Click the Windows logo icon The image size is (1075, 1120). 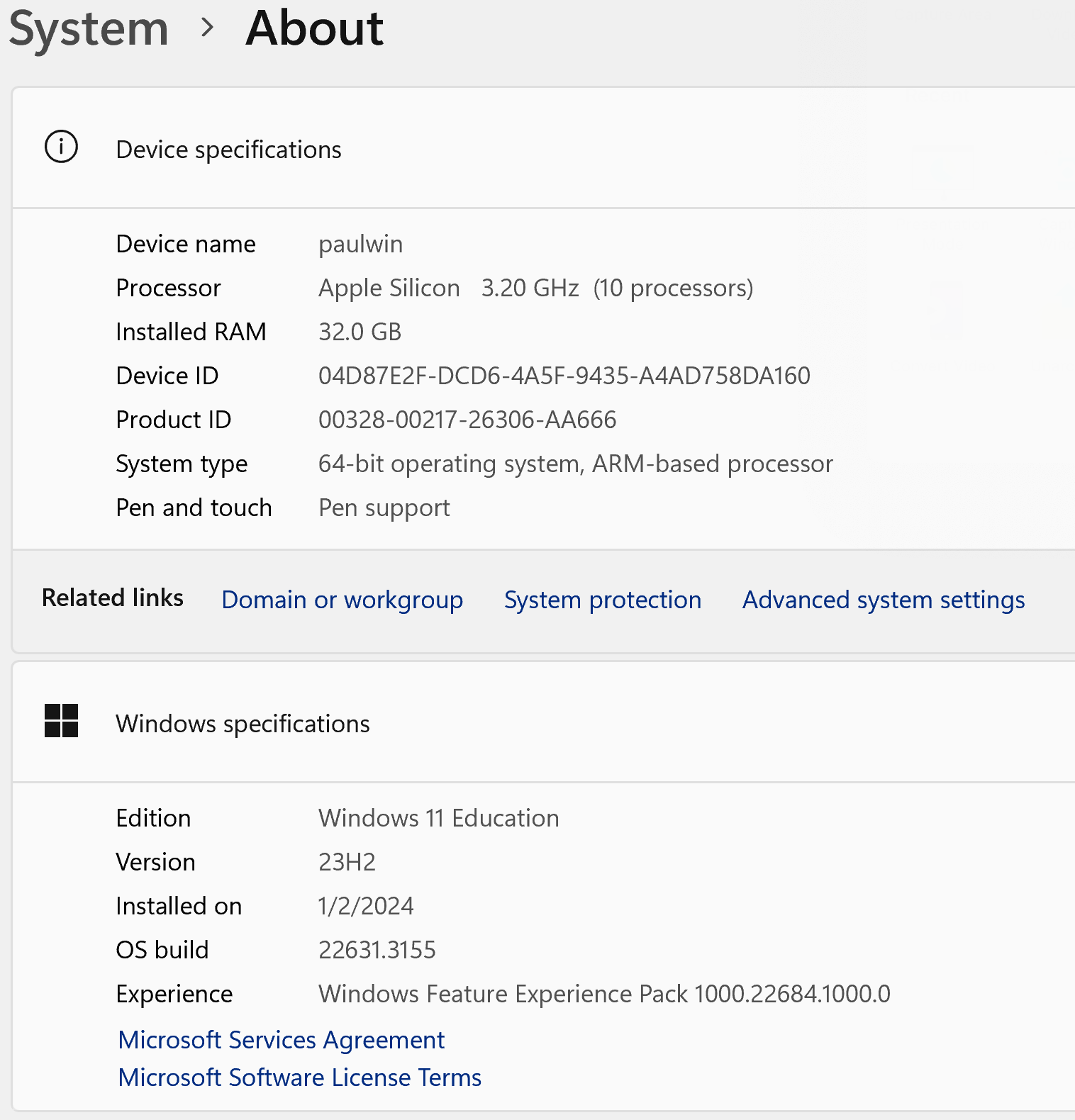click(61, 721)
